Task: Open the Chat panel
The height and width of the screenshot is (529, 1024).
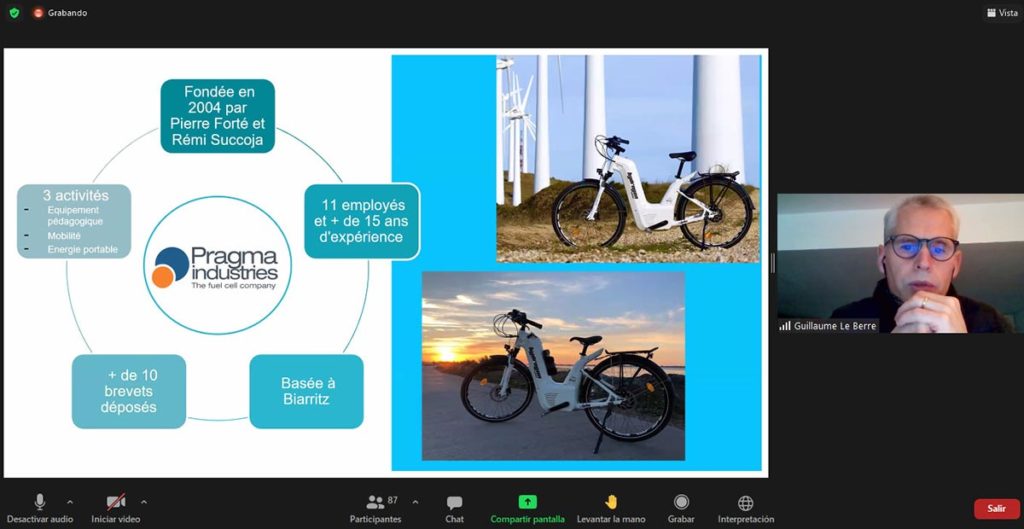Action: [x=454, y=502]
